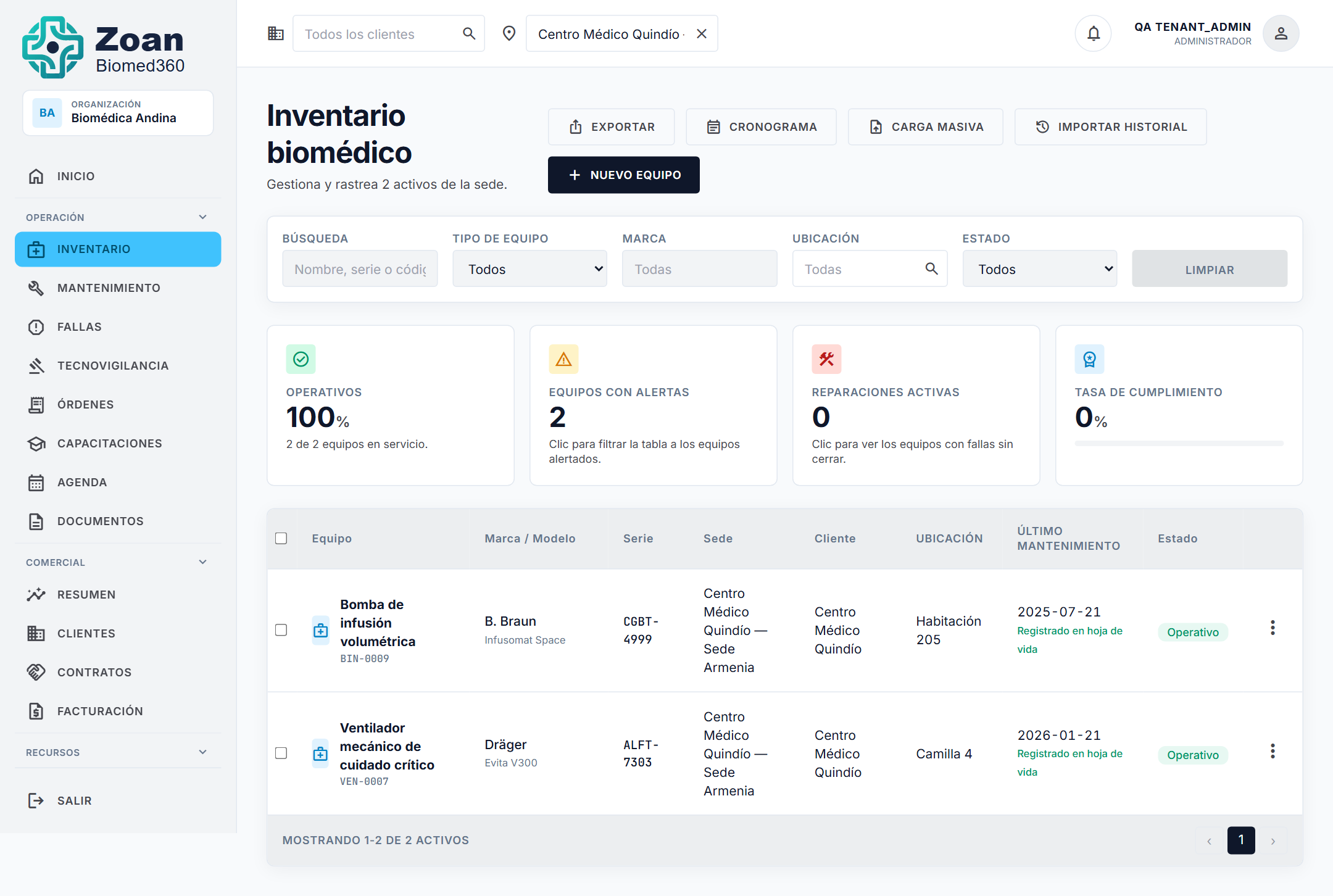1333x896 pixels.
Task: Check the Ventilador mecánico row checkbox
Action: click(x=281, y=753)
